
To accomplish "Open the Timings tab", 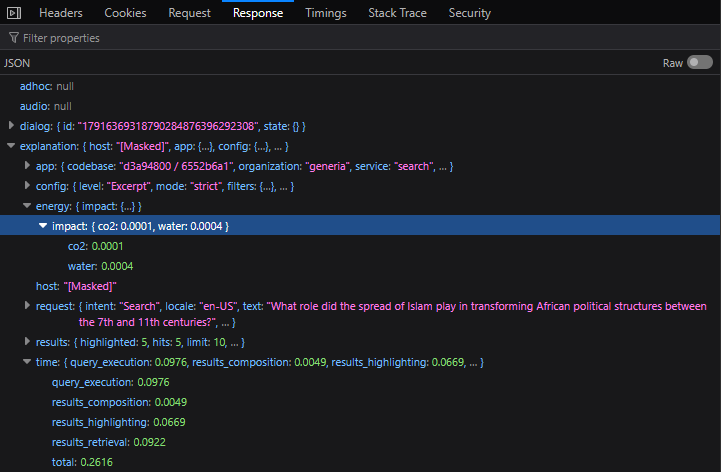I will click(326, 13).
